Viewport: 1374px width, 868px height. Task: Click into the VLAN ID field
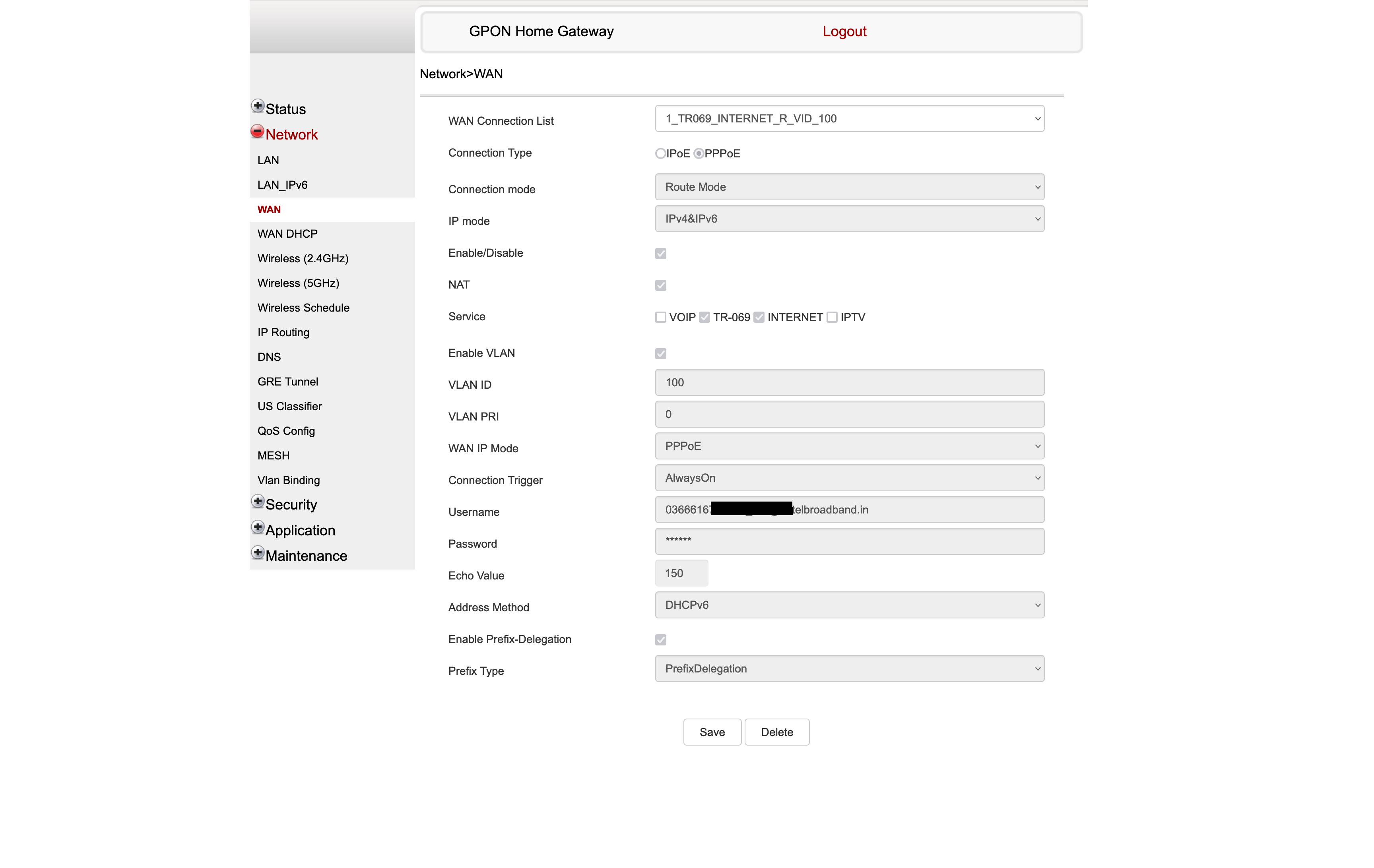[849, 383]
